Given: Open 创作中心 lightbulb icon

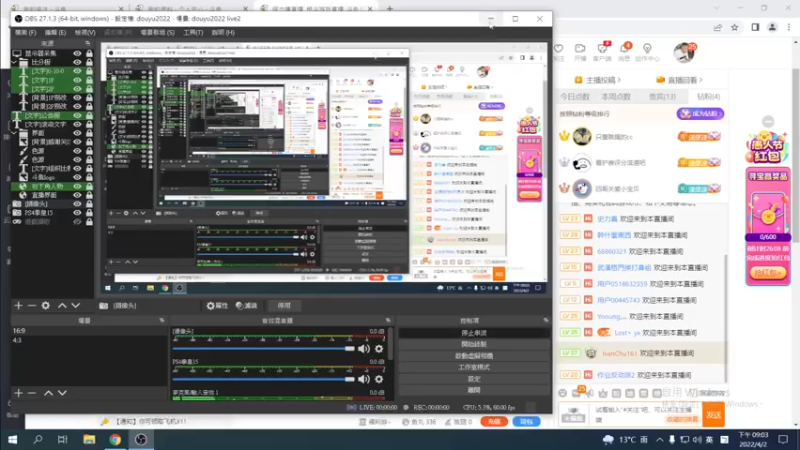Looking at the screenshot, I should 647,48.
